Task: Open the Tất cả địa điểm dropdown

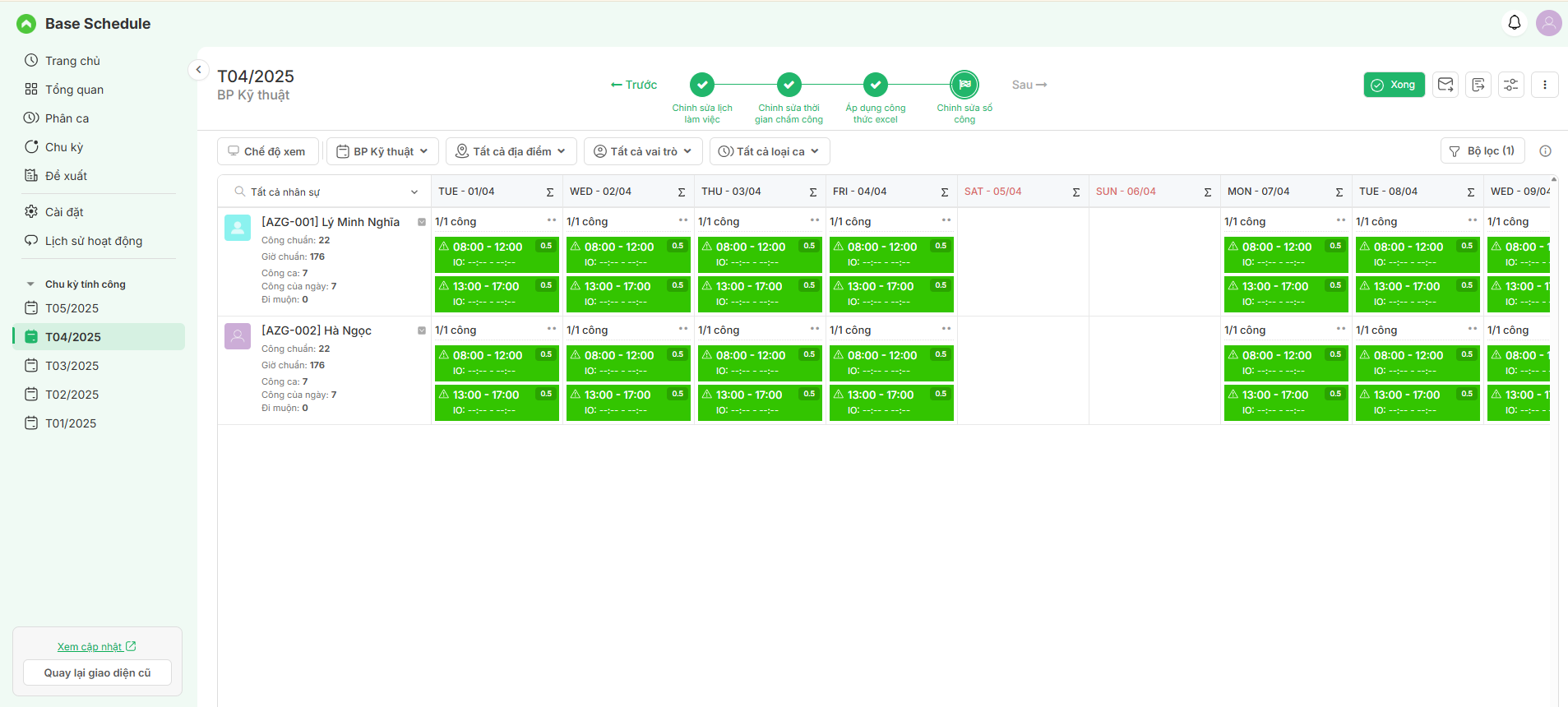Action: pyautogui.click(x=511, y=151)
